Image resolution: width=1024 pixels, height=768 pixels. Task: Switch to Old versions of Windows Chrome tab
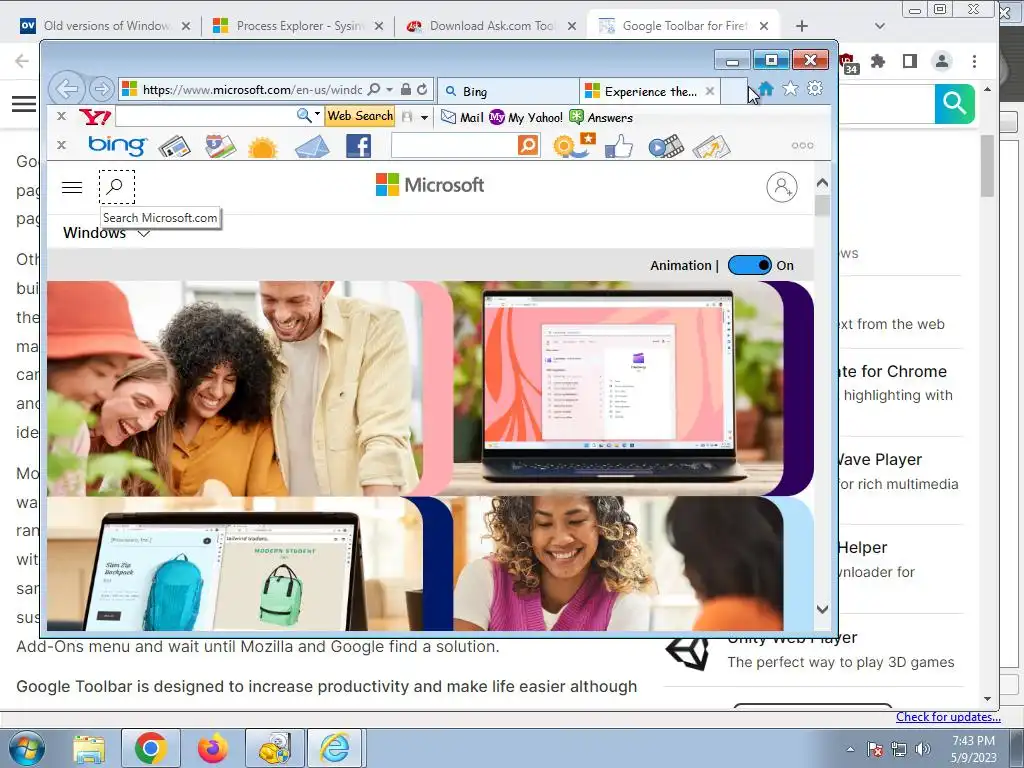[104, 26]
